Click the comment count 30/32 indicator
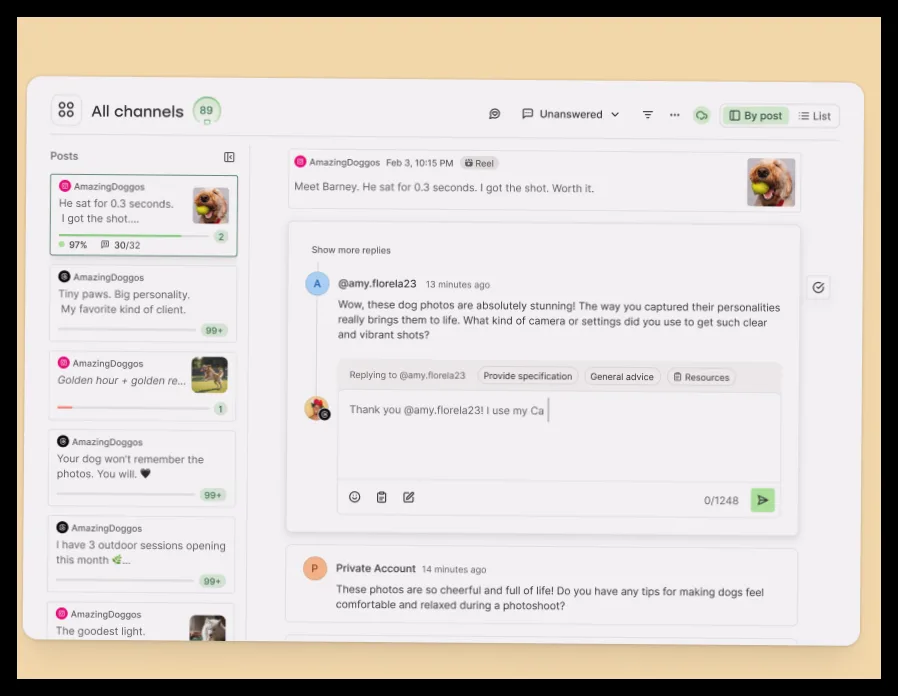Screen dimensions: 898x696 [x=121, y=245]
